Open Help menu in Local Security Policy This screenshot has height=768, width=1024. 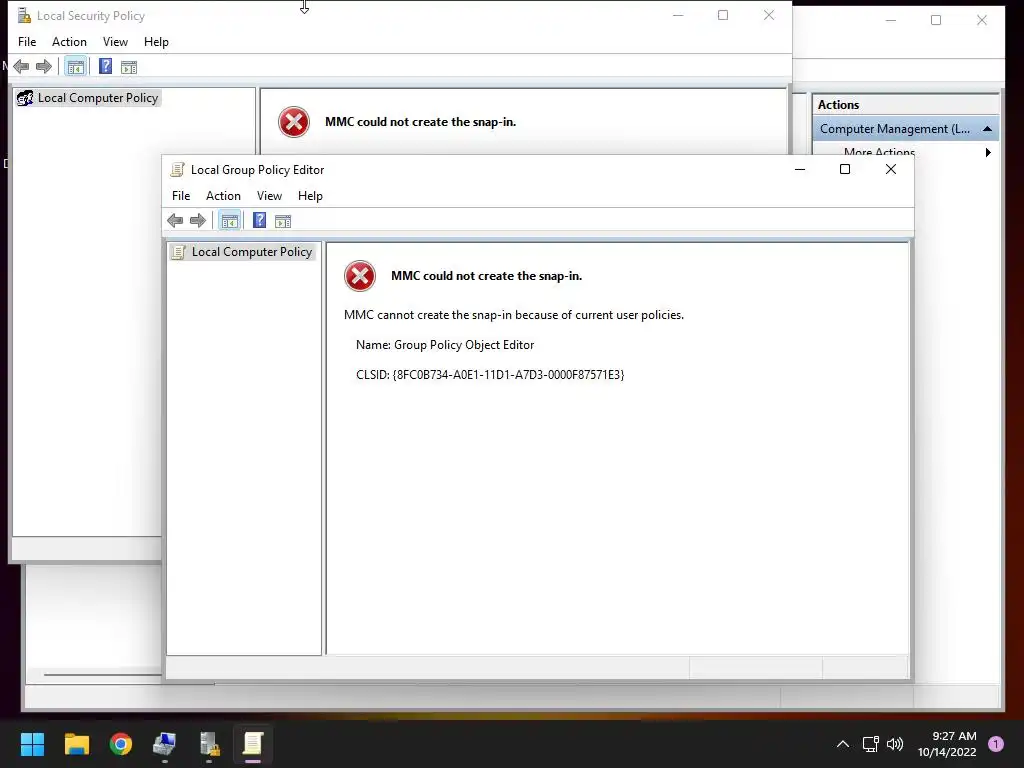(x=156, y=42)
